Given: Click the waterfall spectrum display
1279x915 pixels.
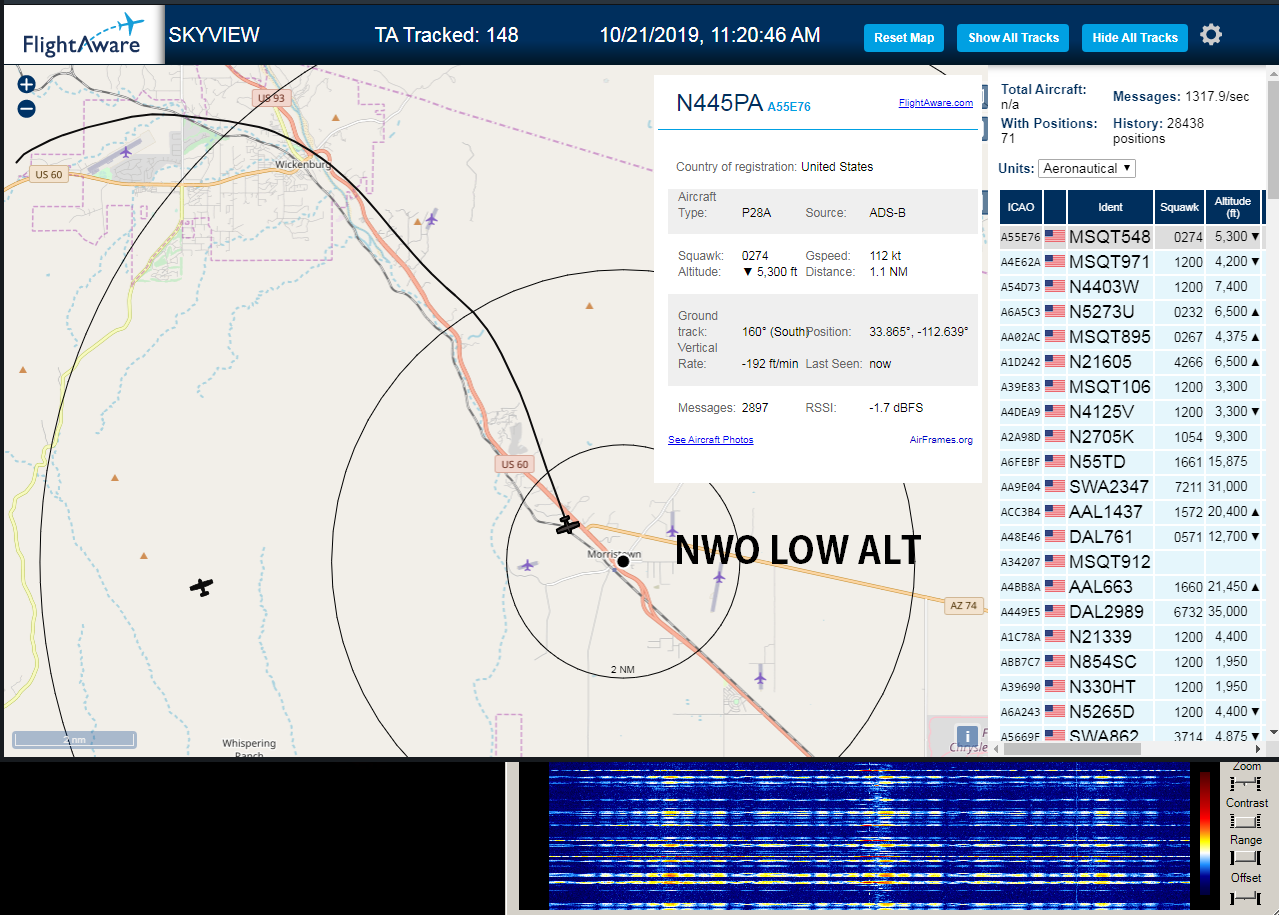Looking at the screenshot, I should coord(869,836).
